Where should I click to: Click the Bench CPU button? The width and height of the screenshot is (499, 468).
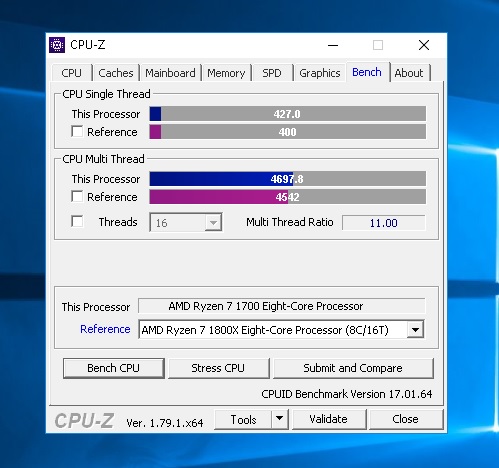pos(114,368)
